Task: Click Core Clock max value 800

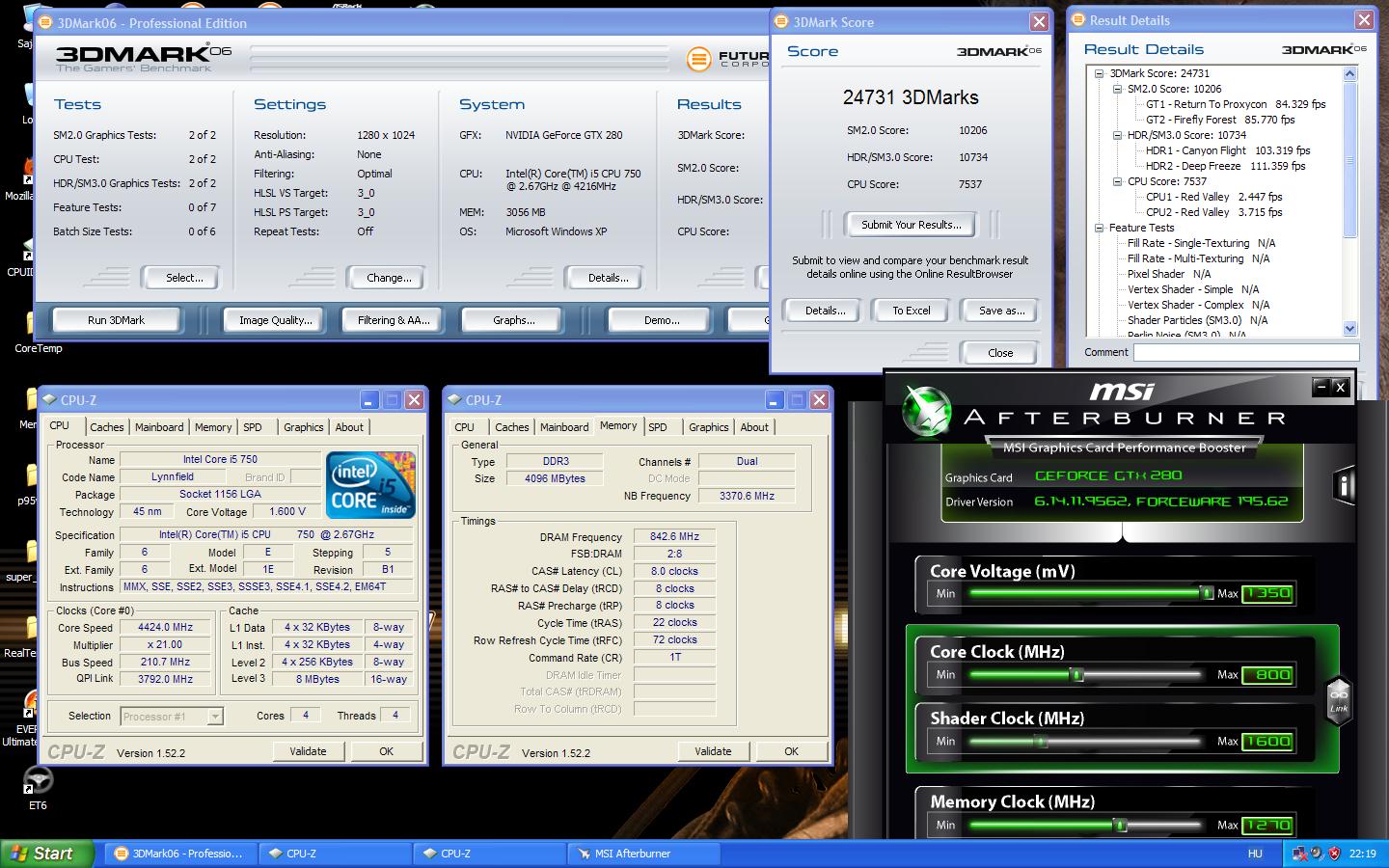Action: tap(1268, 675)
